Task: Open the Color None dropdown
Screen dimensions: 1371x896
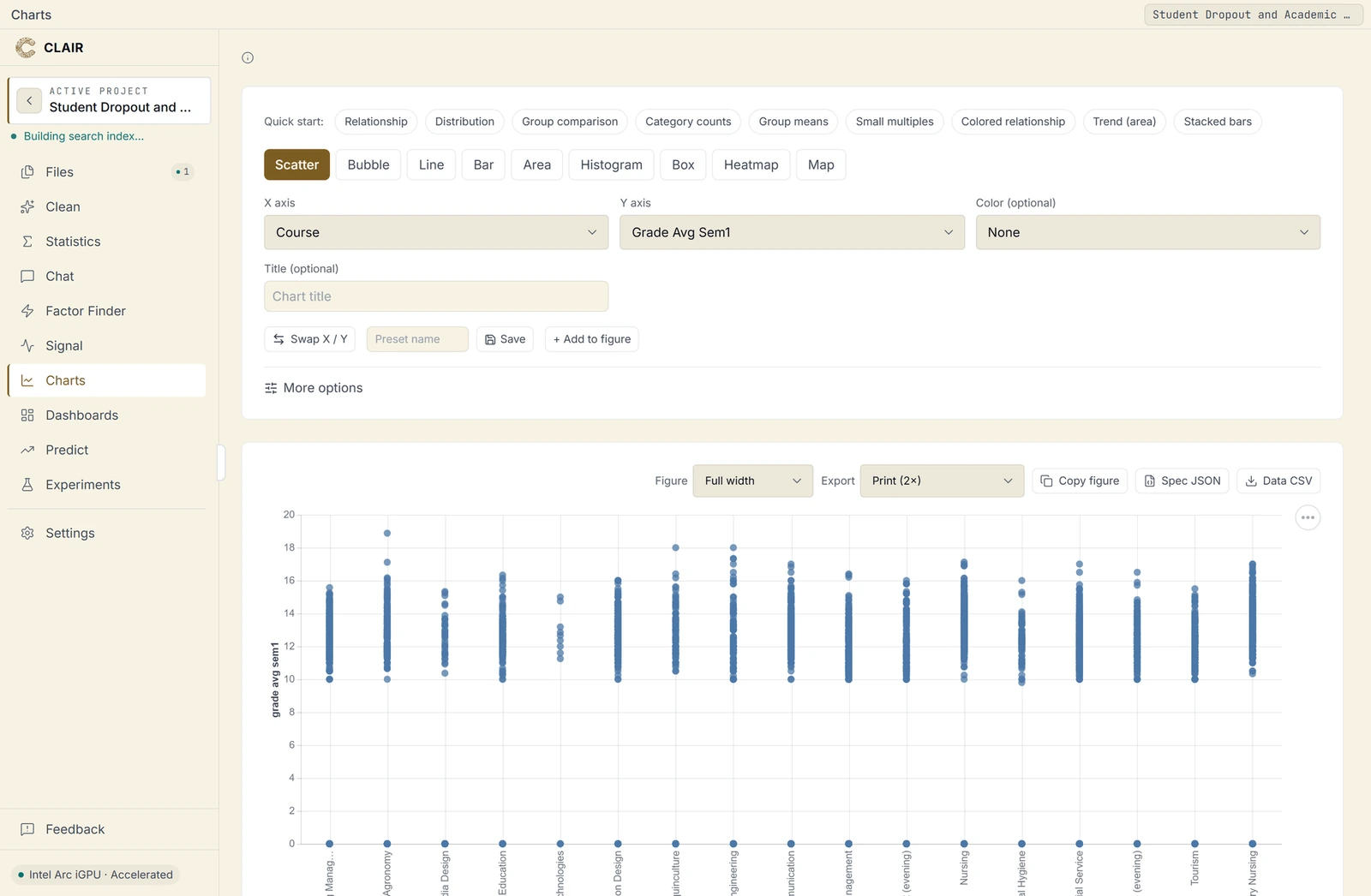Action: coord(1148,232)
